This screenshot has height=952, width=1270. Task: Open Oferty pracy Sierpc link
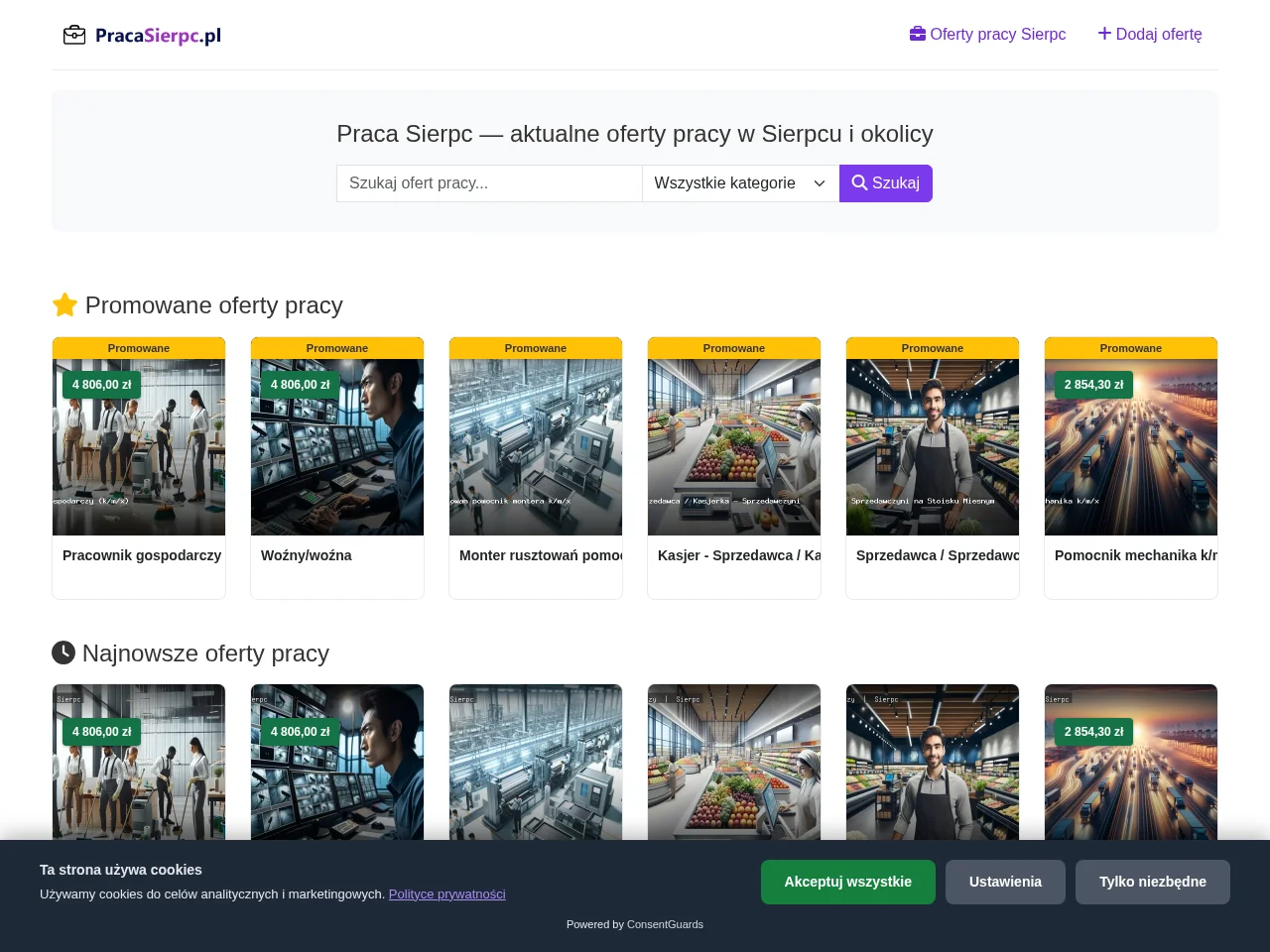pos(987,34)
